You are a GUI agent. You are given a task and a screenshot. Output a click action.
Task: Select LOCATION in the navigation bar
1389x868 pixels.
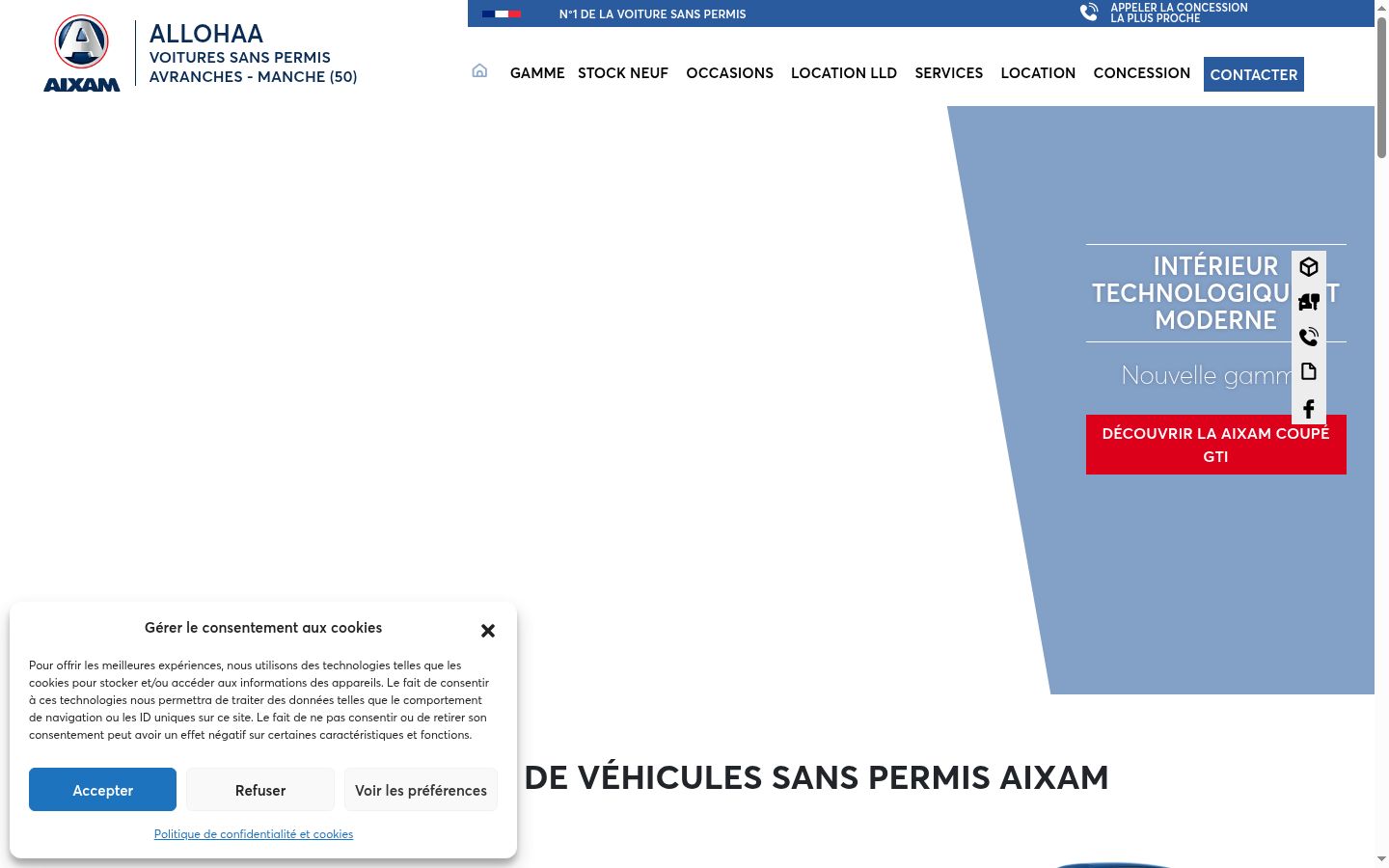coord(1038,73)
